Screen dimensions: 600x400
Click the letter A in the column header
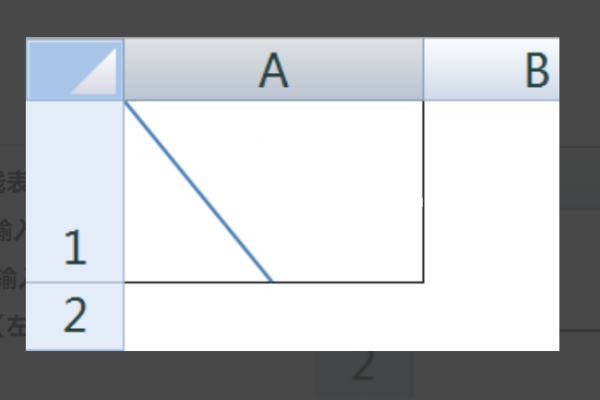(x=274, y=70)
